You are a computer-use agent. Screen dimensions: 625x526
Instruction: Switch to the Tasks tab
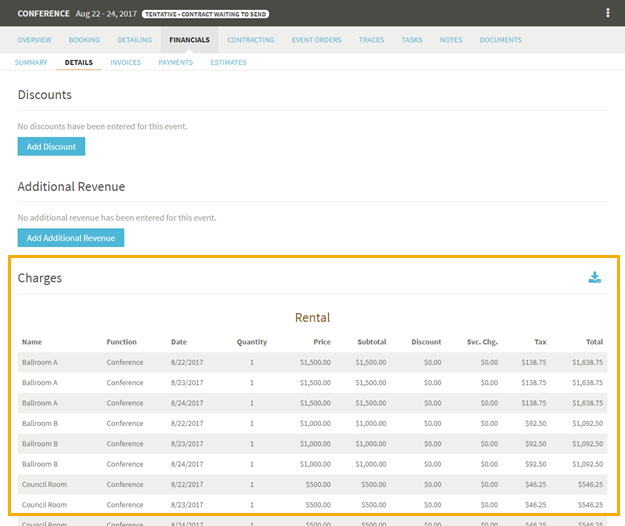point(411,40)
